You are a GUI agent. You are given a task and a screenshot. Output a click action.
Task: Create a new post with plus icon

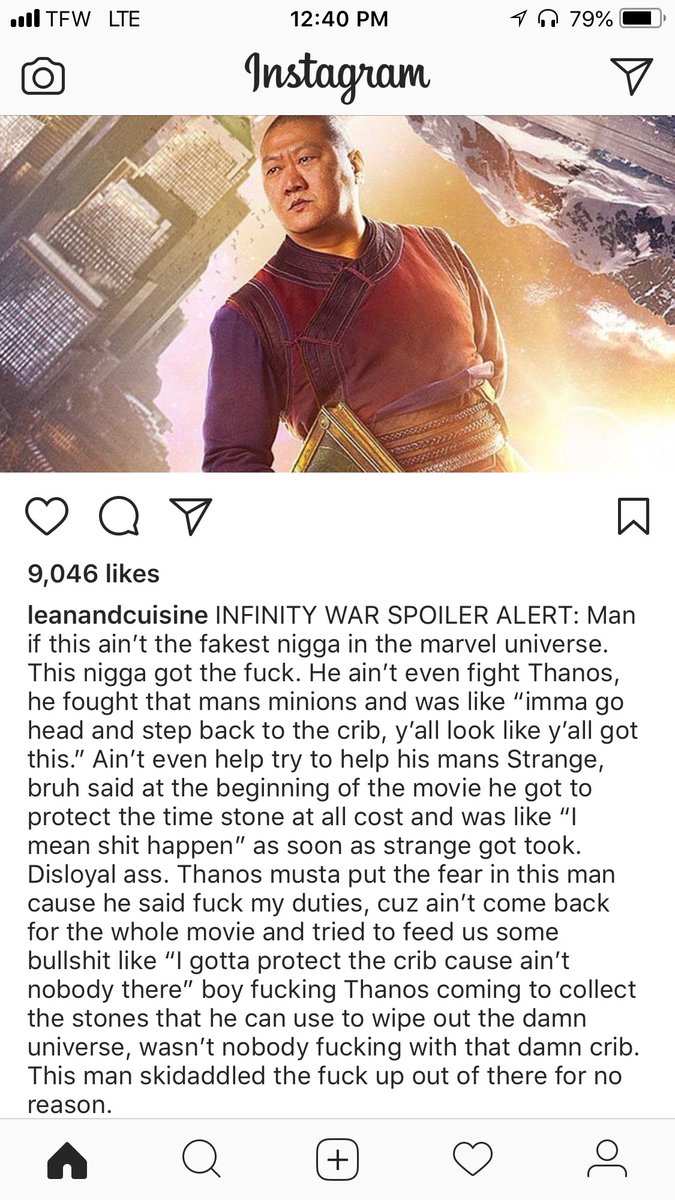338,1160
